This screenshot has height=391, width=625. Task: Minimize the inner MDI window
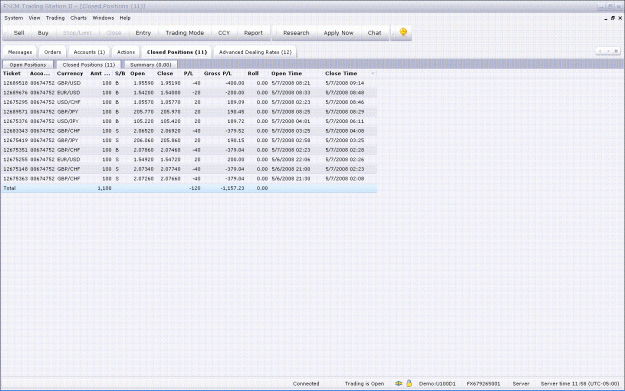[606, 18]
